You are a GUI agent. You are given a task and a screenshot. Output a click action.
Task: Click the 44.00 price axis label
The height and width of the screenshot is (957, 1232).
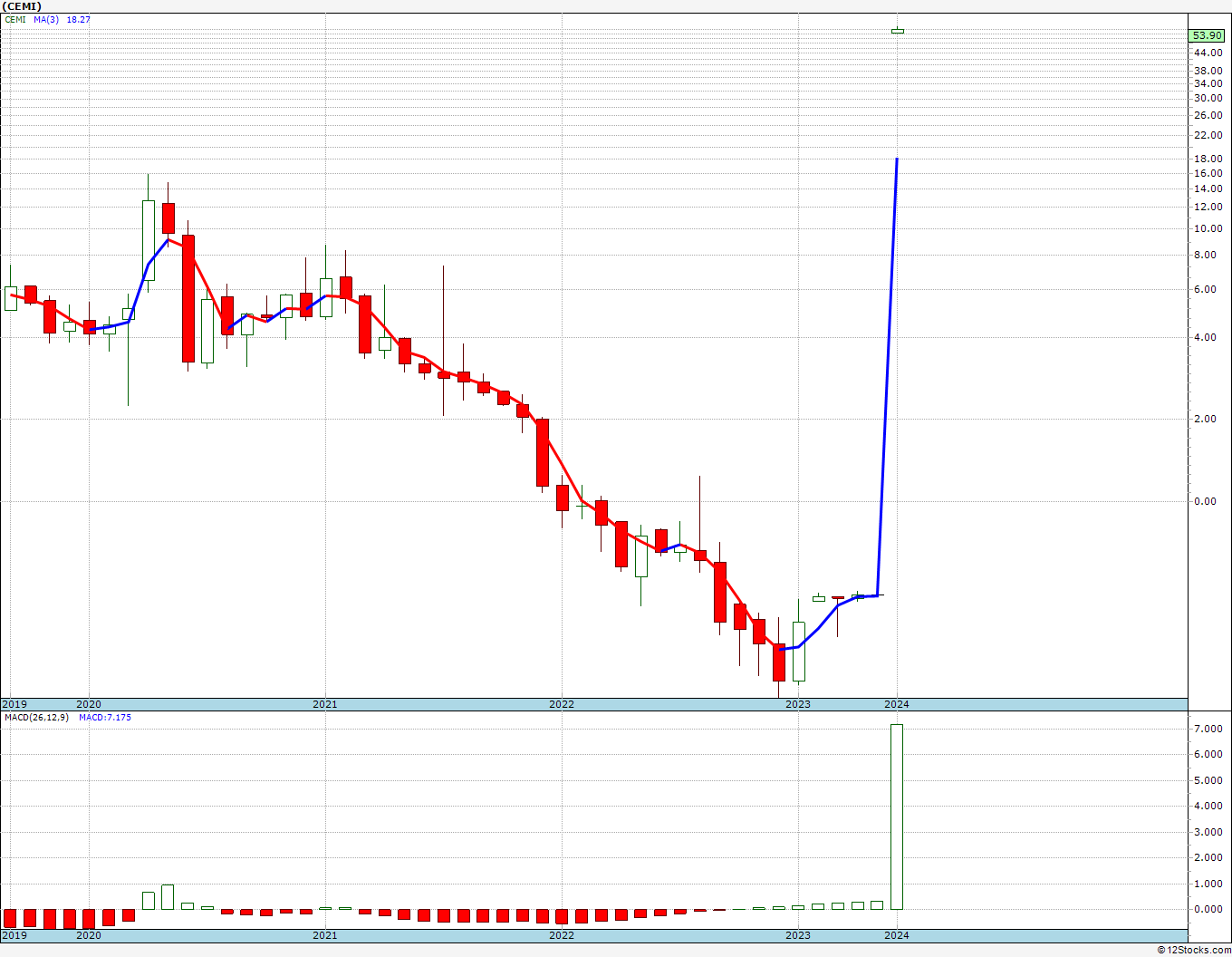pyautogui.click(x=1208, y=53)
